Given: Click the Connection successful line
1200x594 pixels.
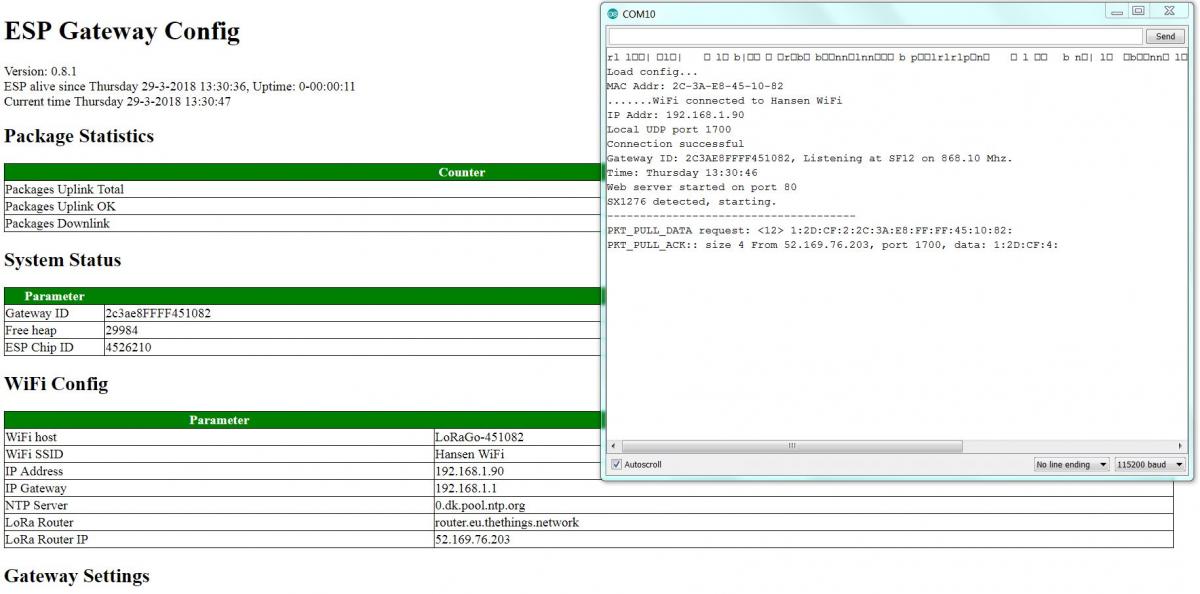Looking at the screenshot, I should click(x=675, y=144).
